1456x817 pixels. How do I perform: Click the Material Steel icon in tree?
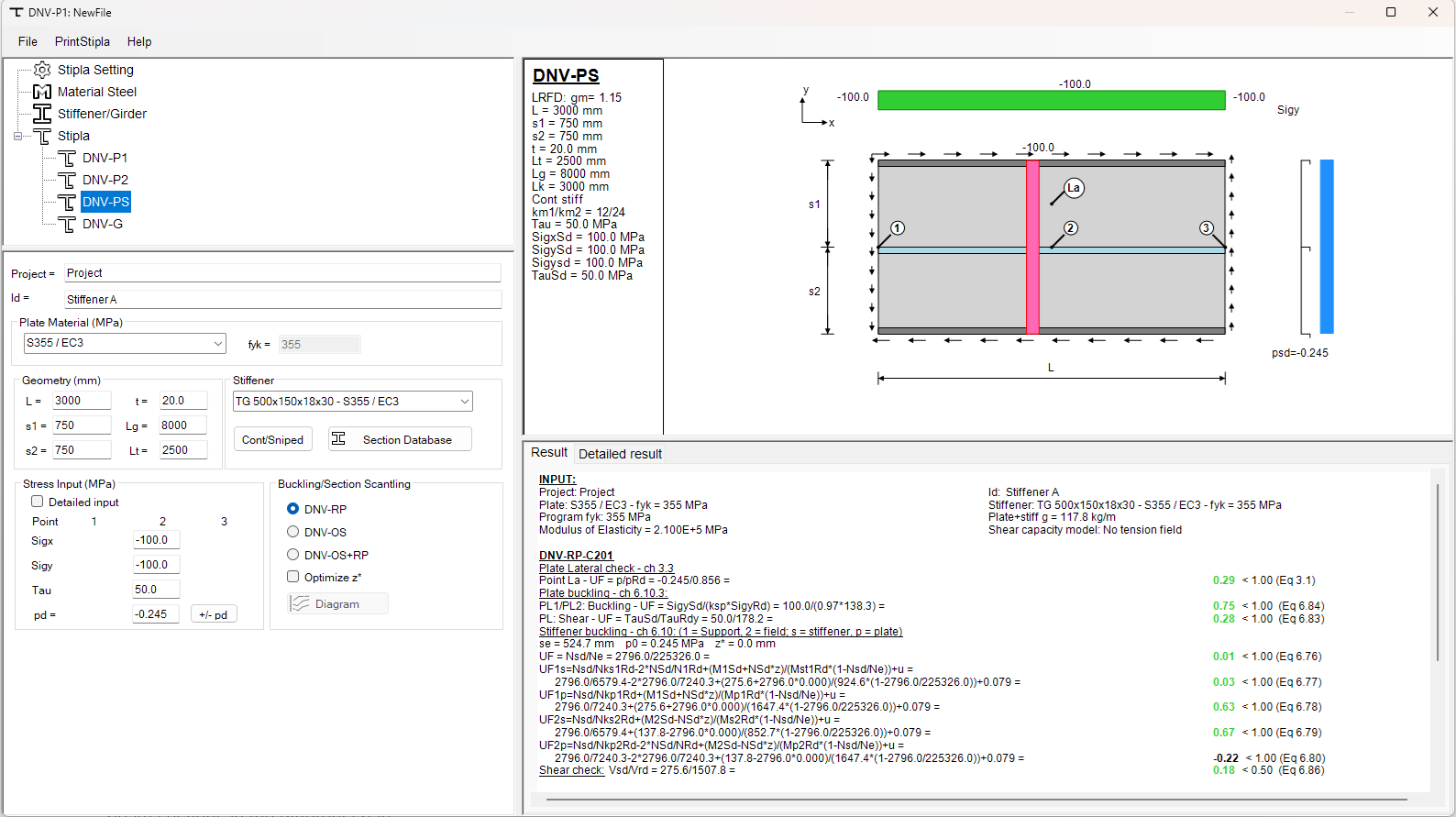[x=42, y=92]
